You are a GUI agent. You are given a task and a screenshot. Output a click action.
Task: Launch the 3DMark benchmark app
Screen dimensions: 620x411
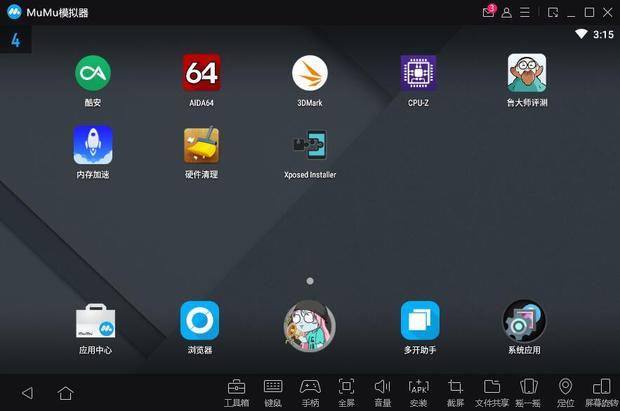click(310, 73)
